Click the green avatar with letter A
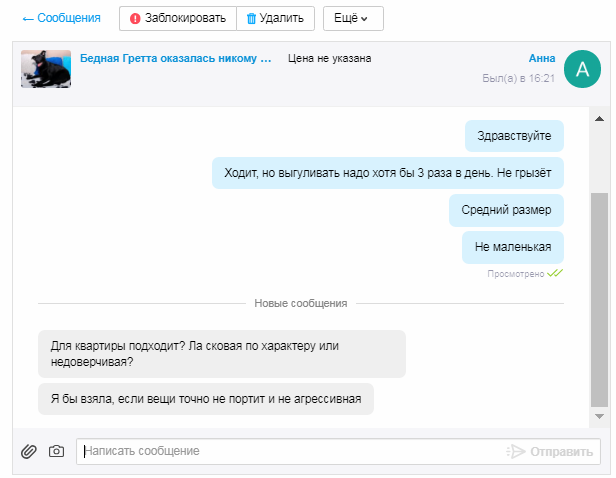Image resolution: width=616 pixels, height=478 pixels. tap(582, 69)
